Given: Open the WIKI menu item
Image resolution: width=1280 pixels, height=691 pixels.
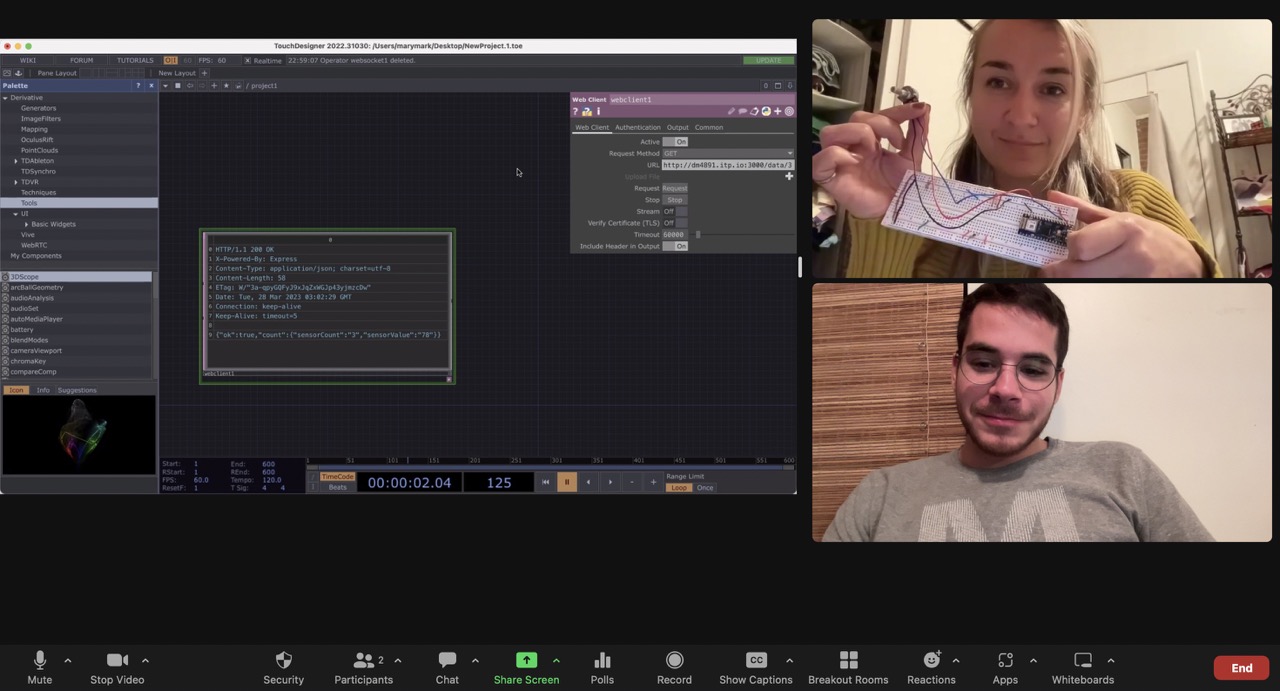Looking at the screenshot, I should coord(28,60).
